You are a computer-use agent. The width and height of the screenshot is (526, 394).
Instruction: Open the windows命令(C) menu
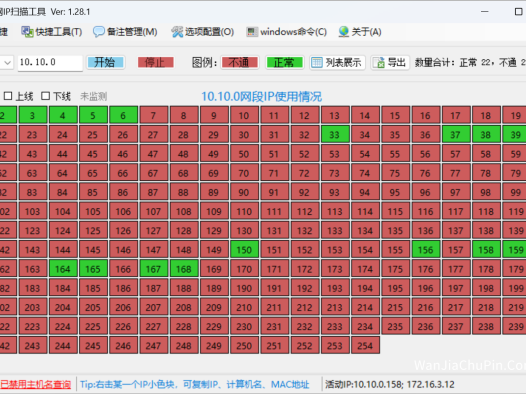point(286,32)
